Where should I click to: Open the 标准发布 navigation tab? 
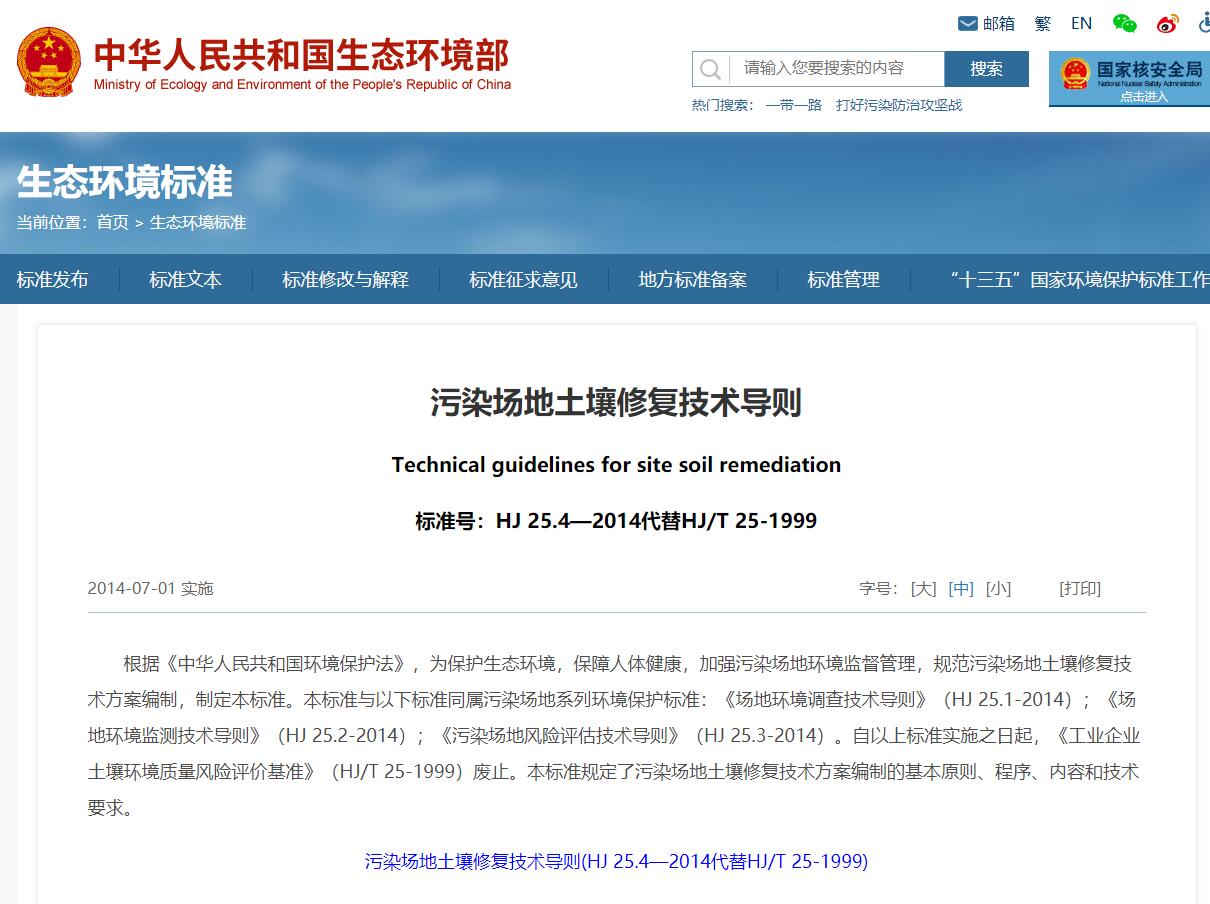[52, 280]
